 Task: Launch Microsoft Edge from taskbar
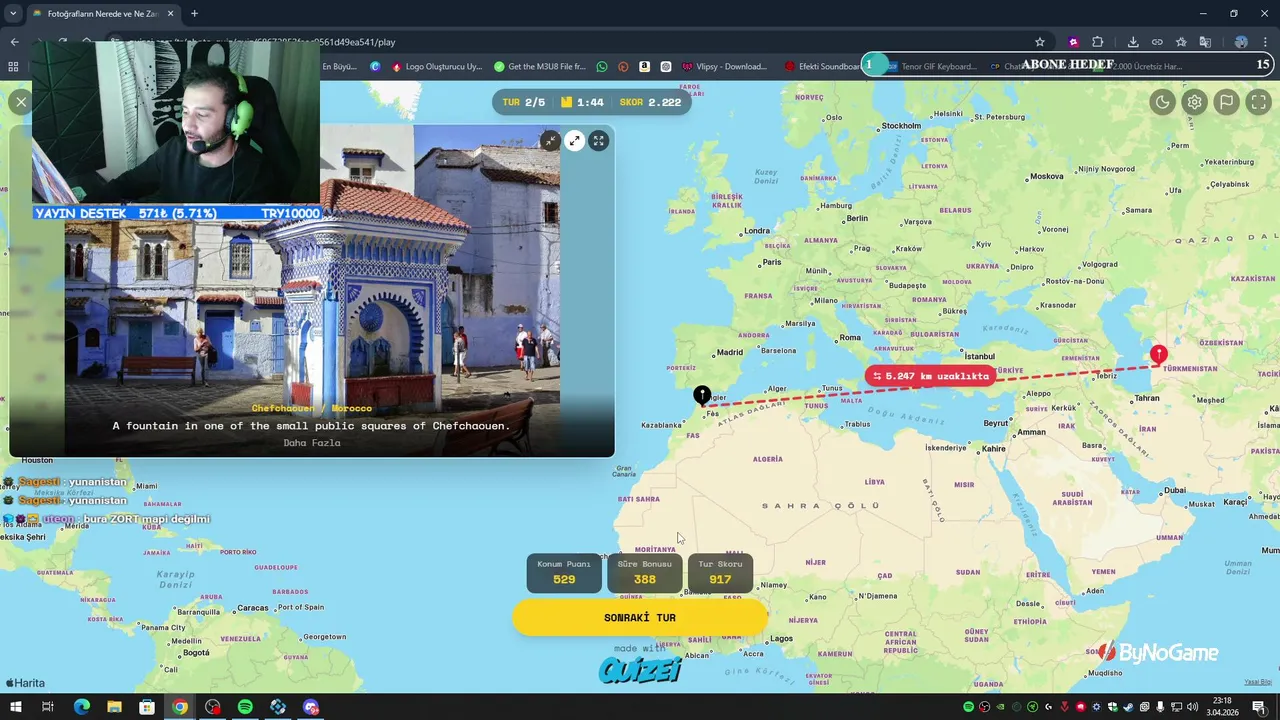tap(82, 707)
